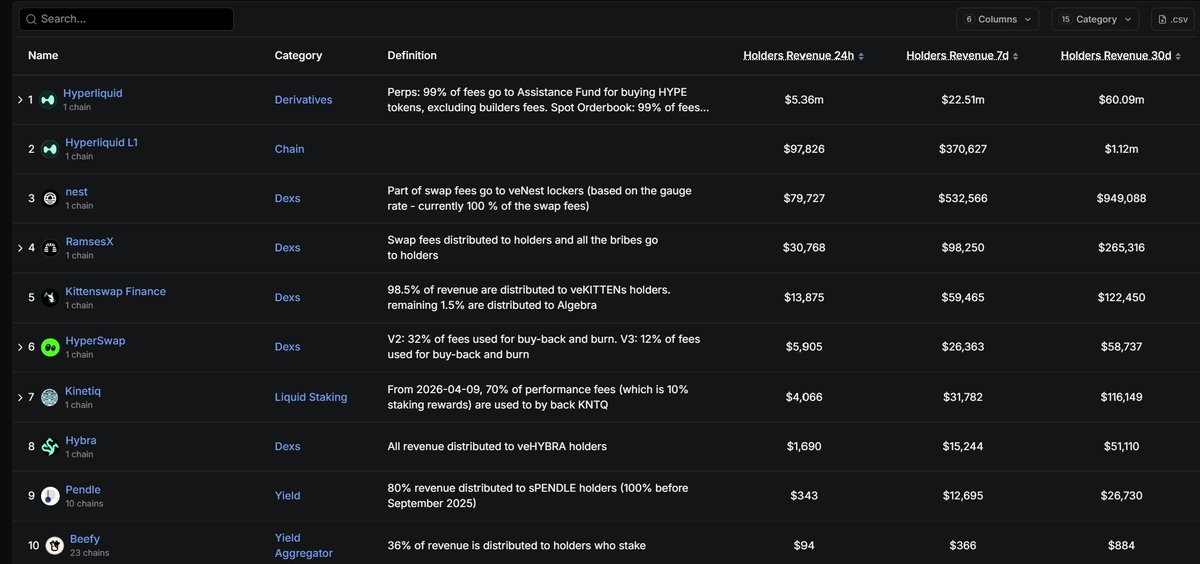Screen dimensions: 1200x564
Task: Open the Columns dropdown
Action: click(x=997, y=19)
